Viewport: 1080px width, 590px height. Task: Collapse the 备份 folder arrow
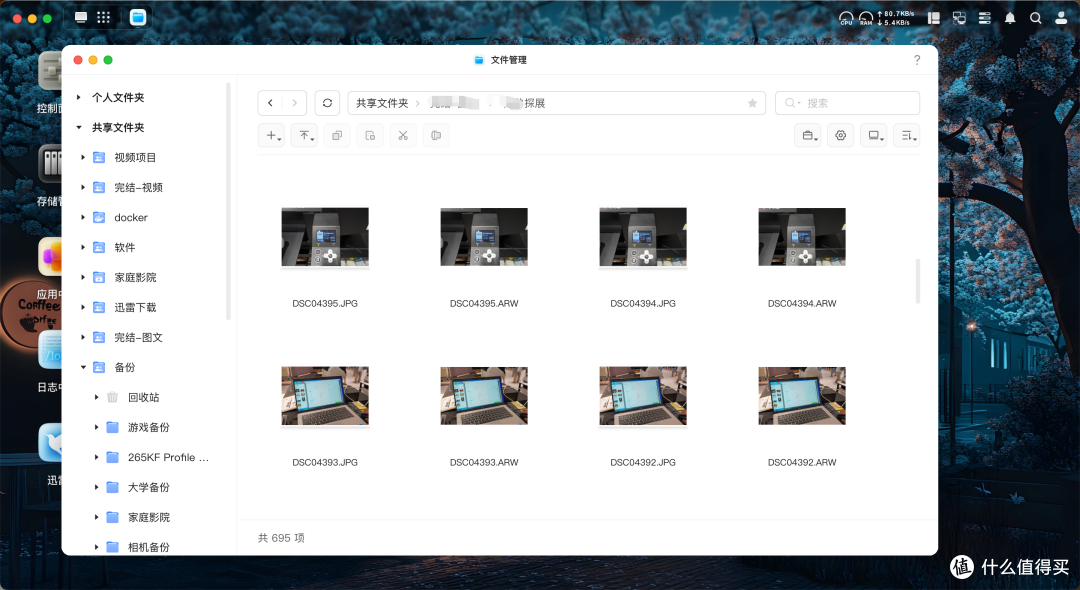pos(83,368)
